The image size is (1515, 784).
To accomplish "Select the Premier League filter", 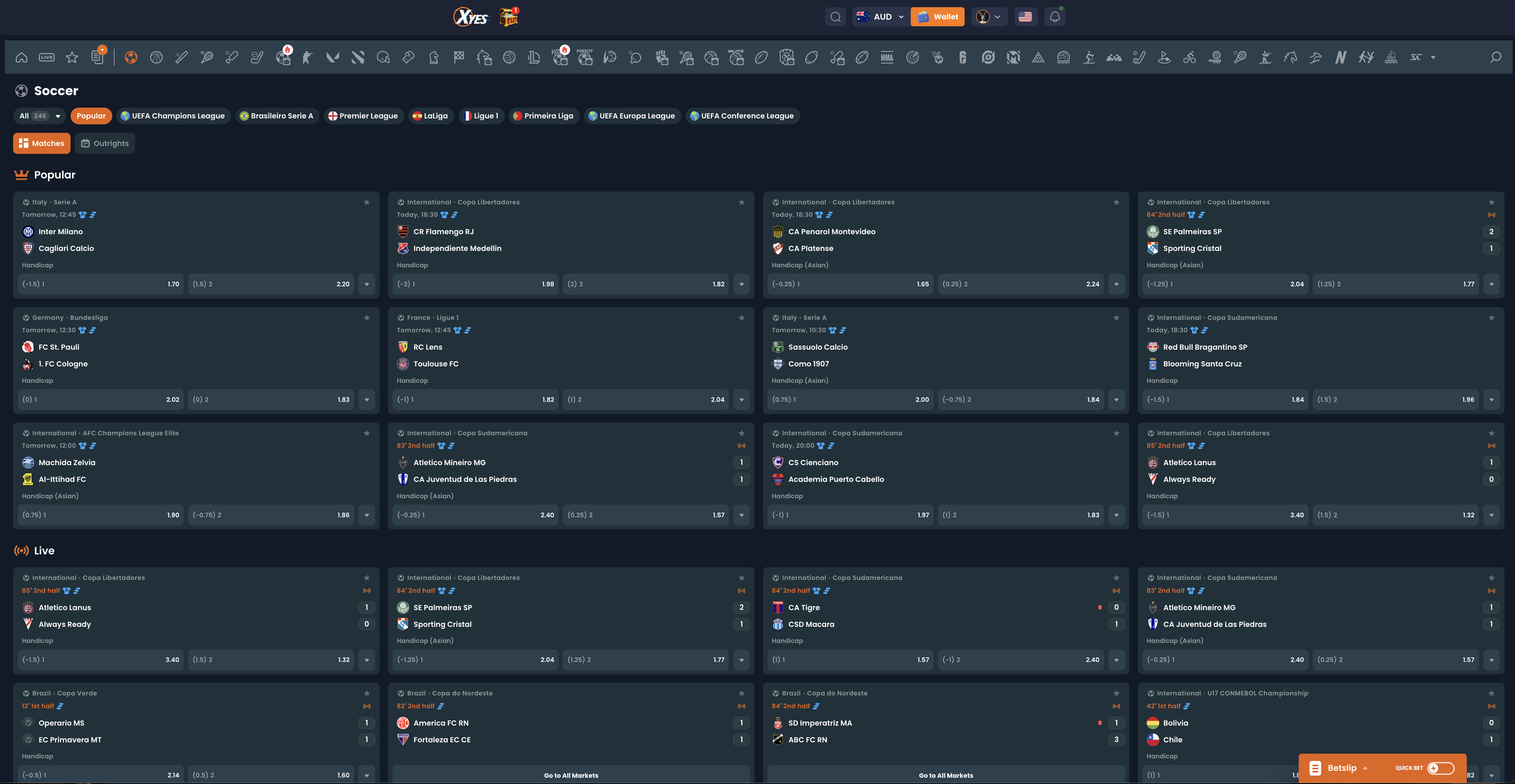I will (x=363, y=116).
